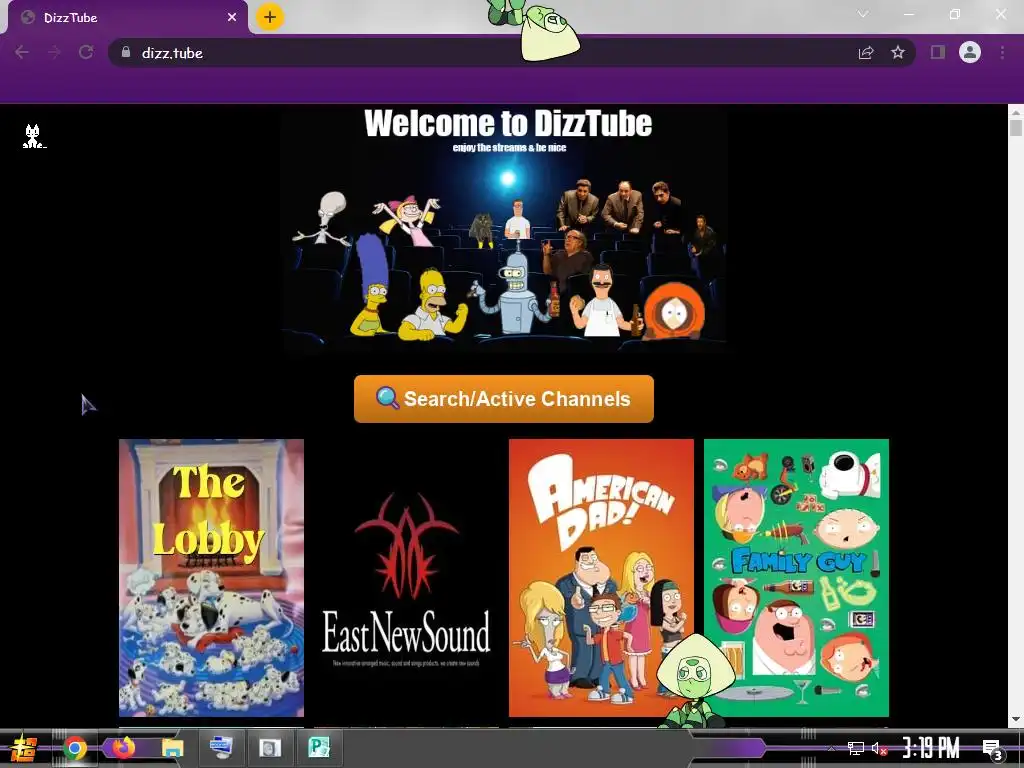The image size is (1024, 768).
Task: Open the Start menu button
Action: 24,749
